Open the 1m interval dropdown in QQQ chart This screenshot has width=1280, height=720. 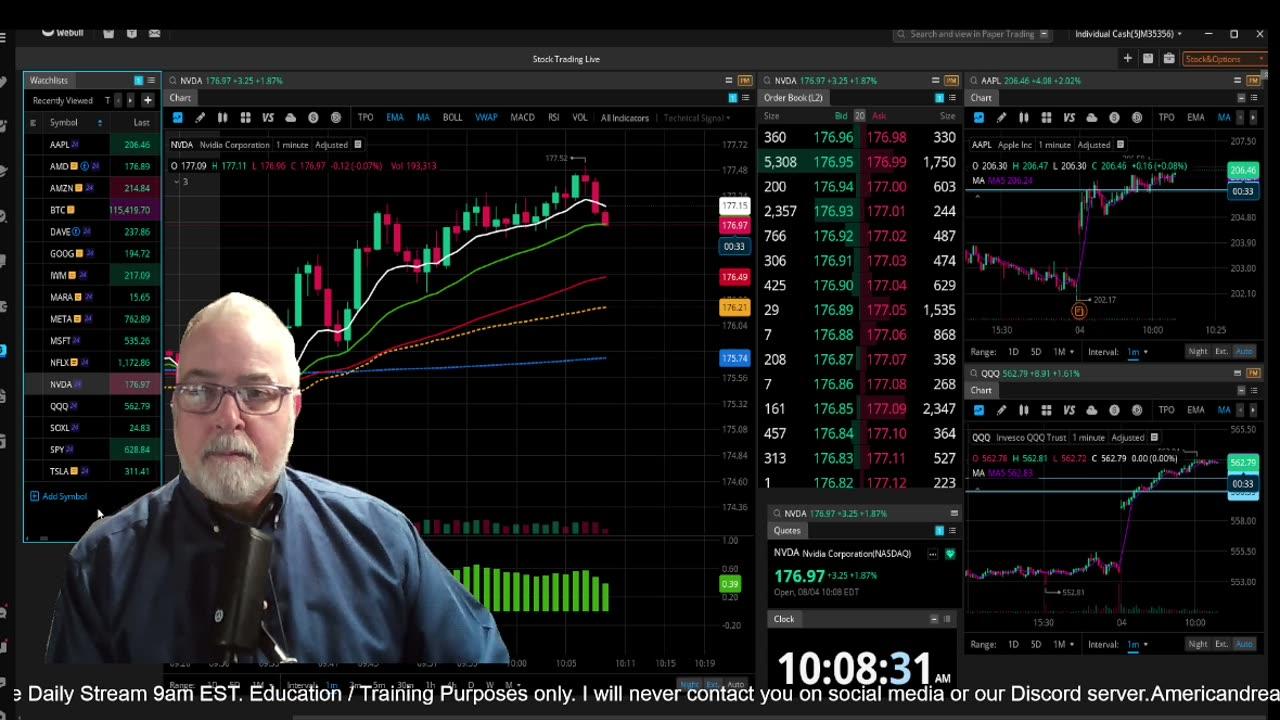[1136, 644]
